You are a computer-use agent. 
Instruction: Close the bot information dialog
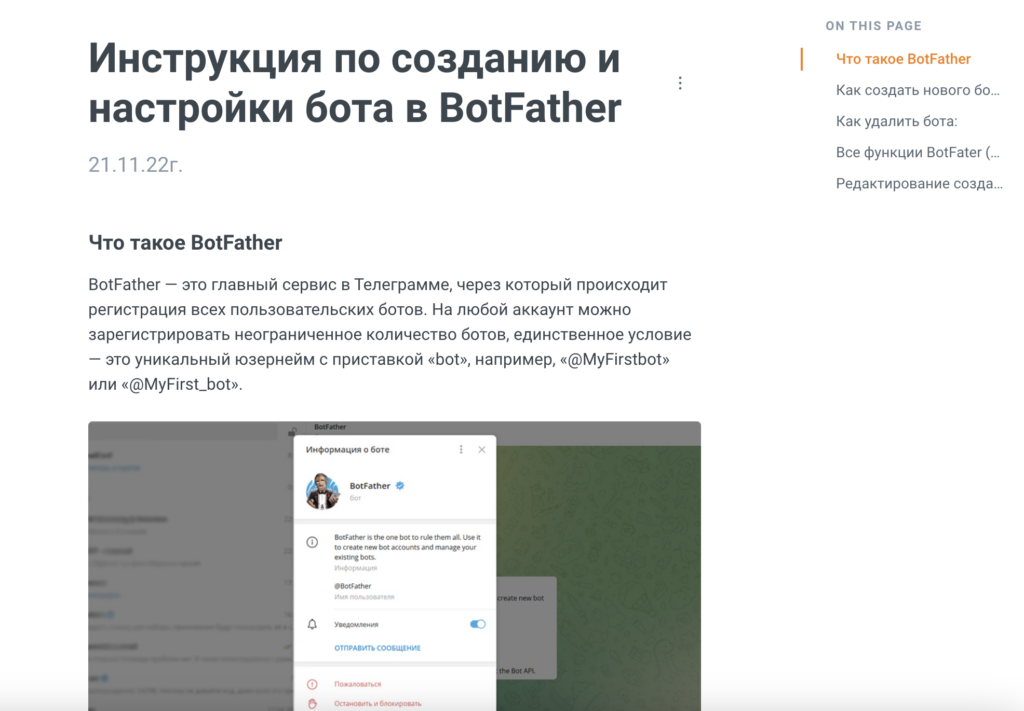click(x=481, y=450)
